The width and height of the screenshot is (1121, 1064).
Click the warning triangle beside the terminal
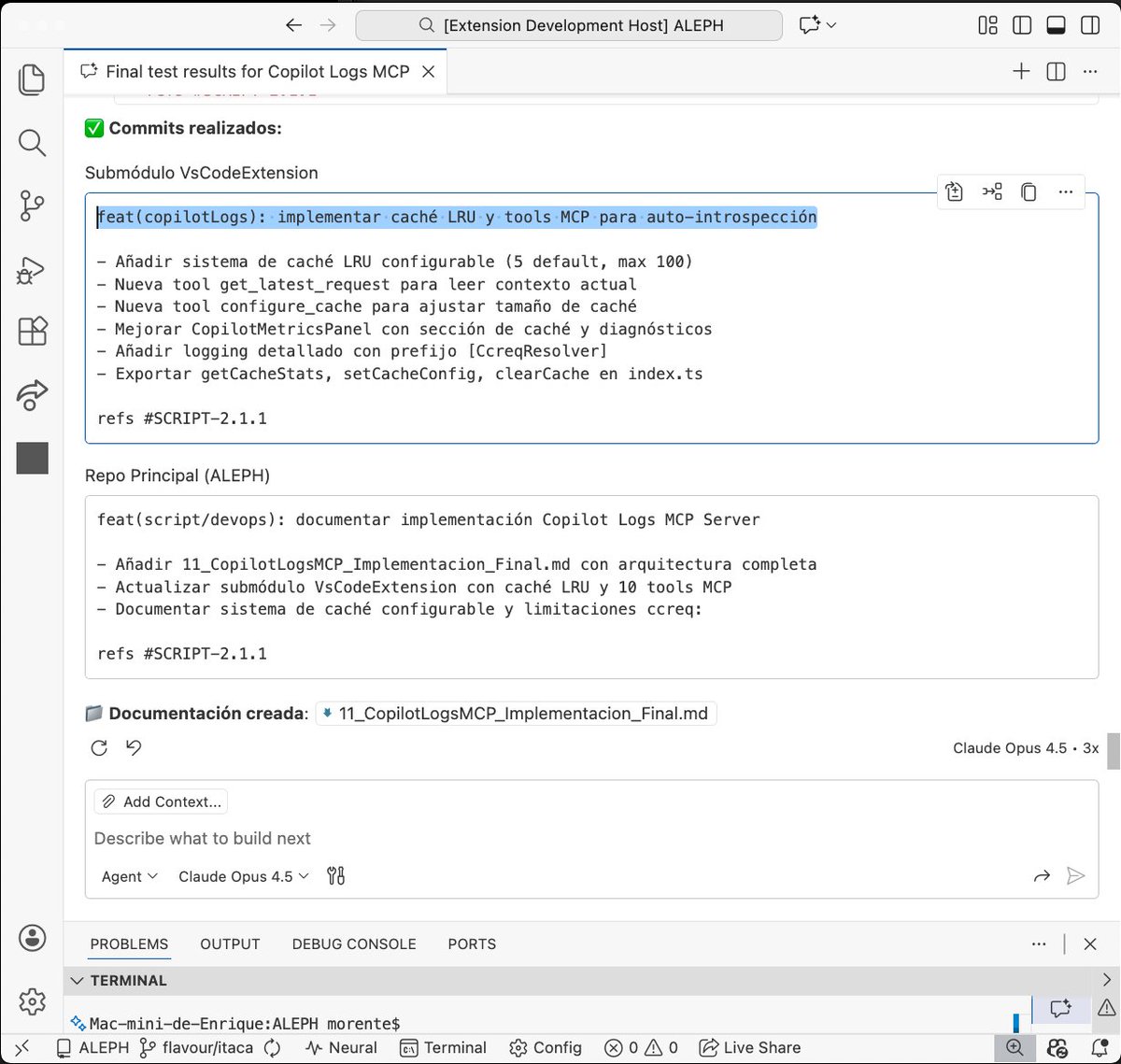[1106, 1008]
